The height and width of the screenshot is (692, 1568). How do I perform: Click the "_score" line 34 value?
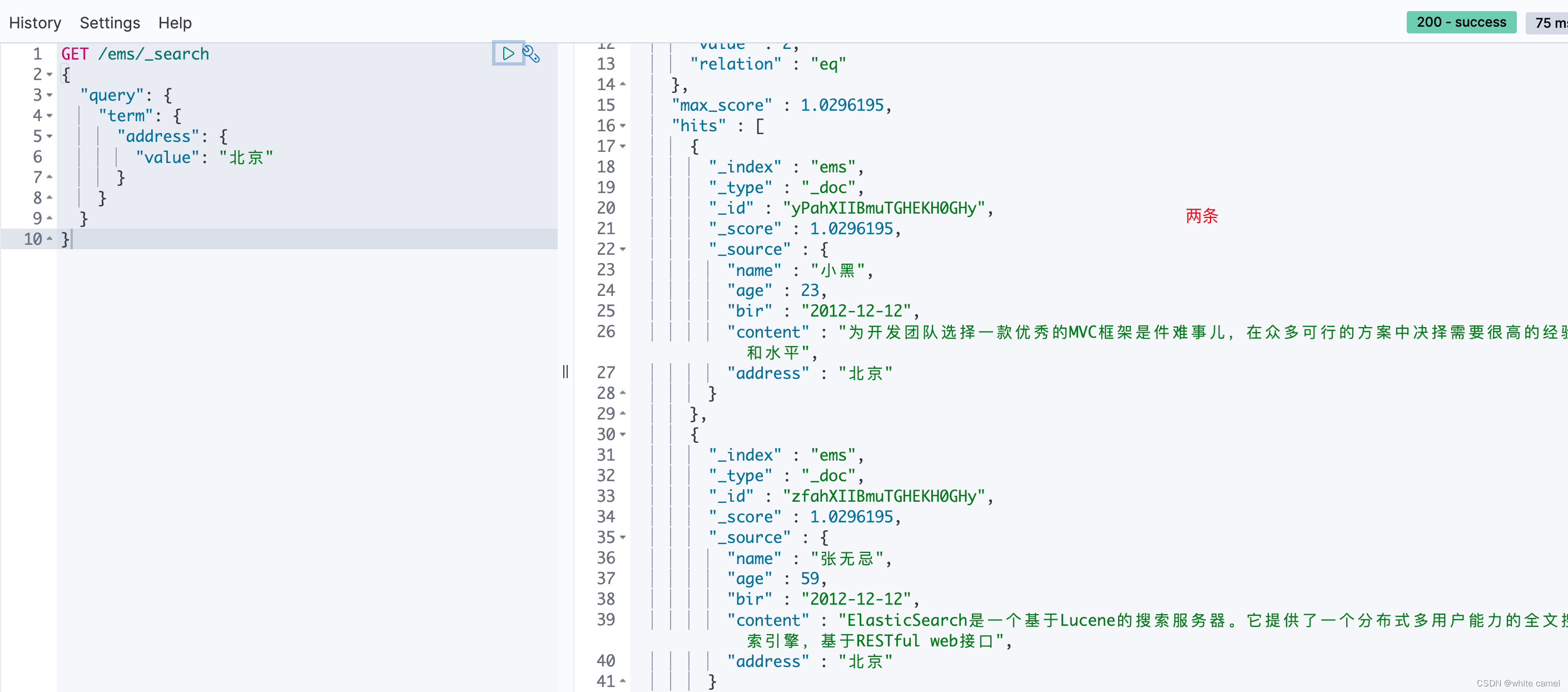coord(851,517)
